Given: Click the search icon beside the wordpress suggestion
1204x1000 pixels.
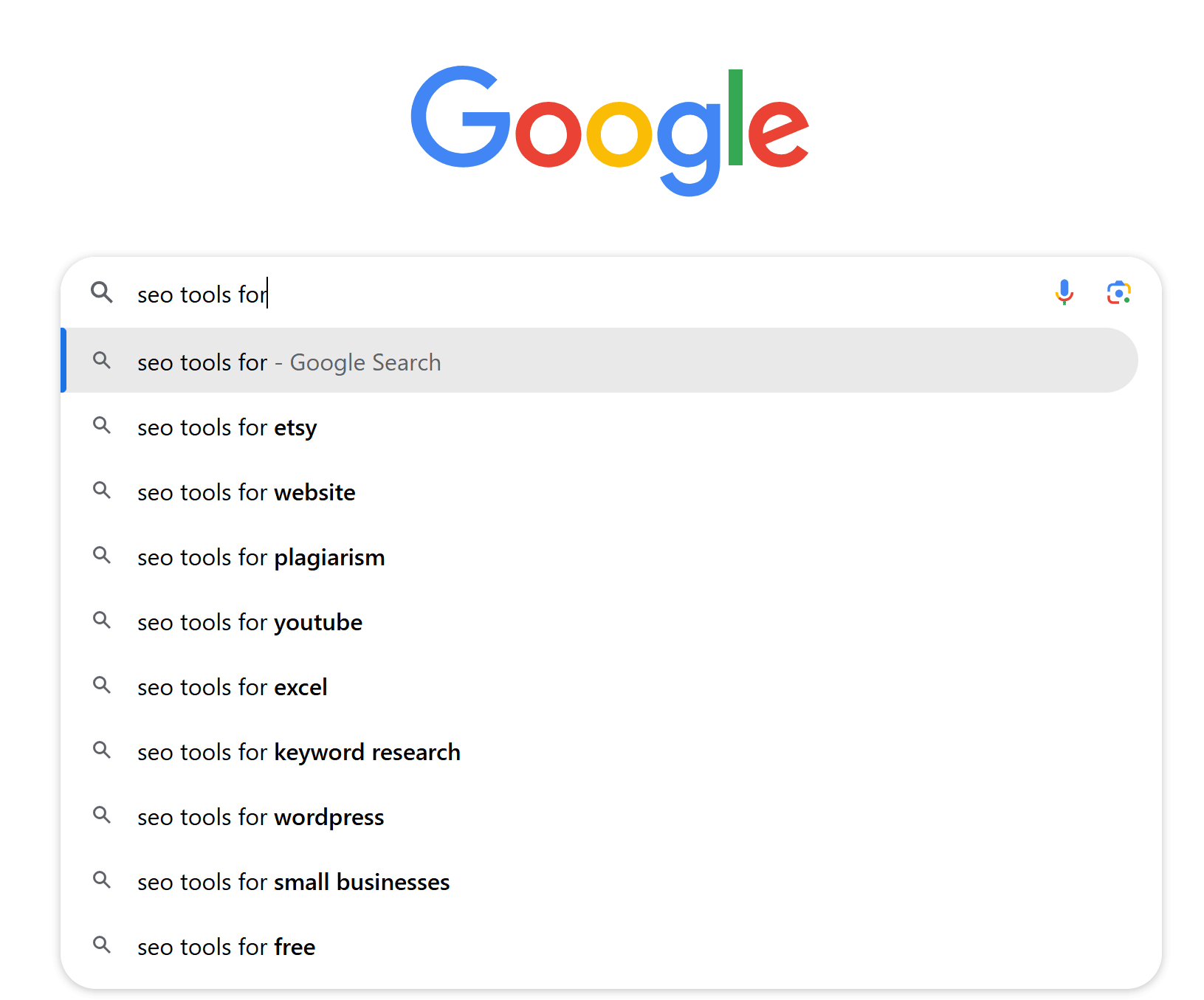Looking at the screenshot, I should coord(102,815).
